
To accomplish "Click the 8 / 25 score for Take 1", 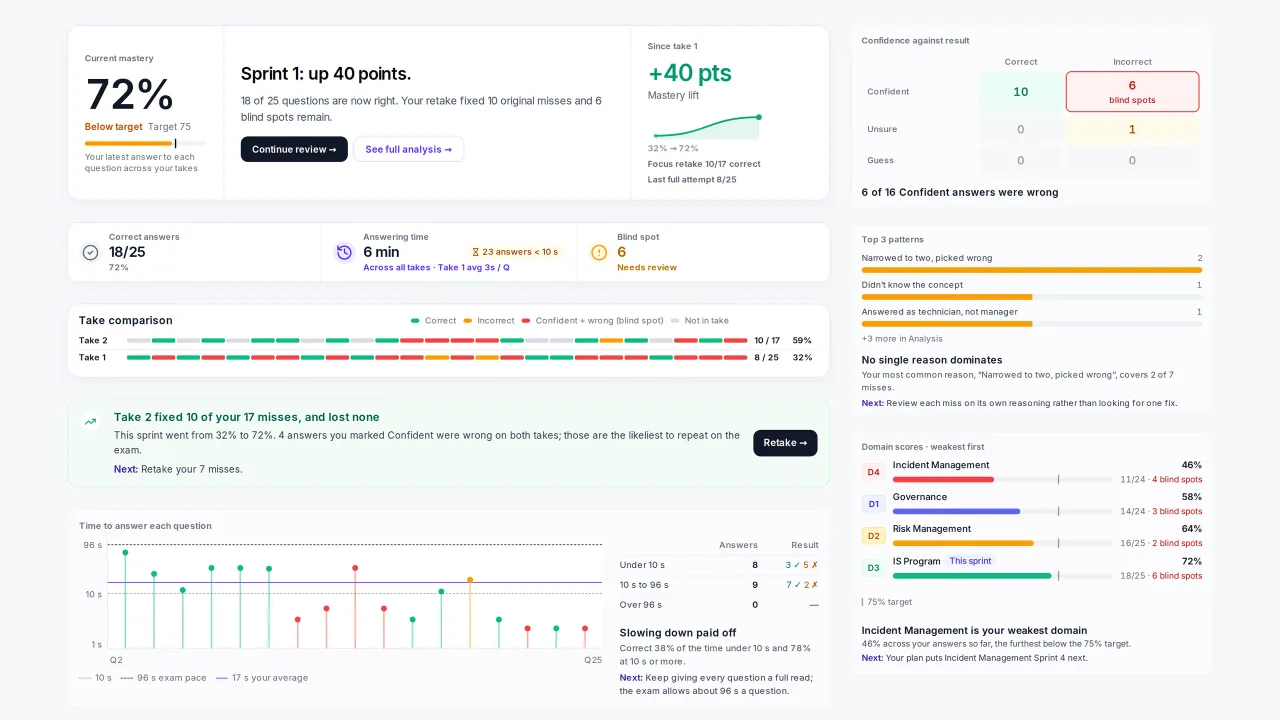I will point(767,357).
